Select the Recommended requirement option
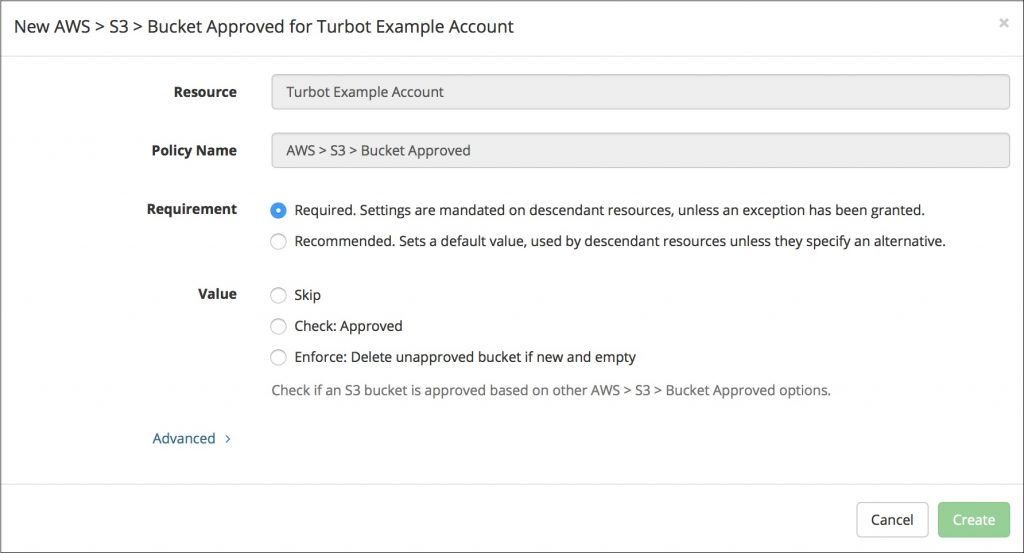This screenshot has height=553, width=1024. [278, 242]
